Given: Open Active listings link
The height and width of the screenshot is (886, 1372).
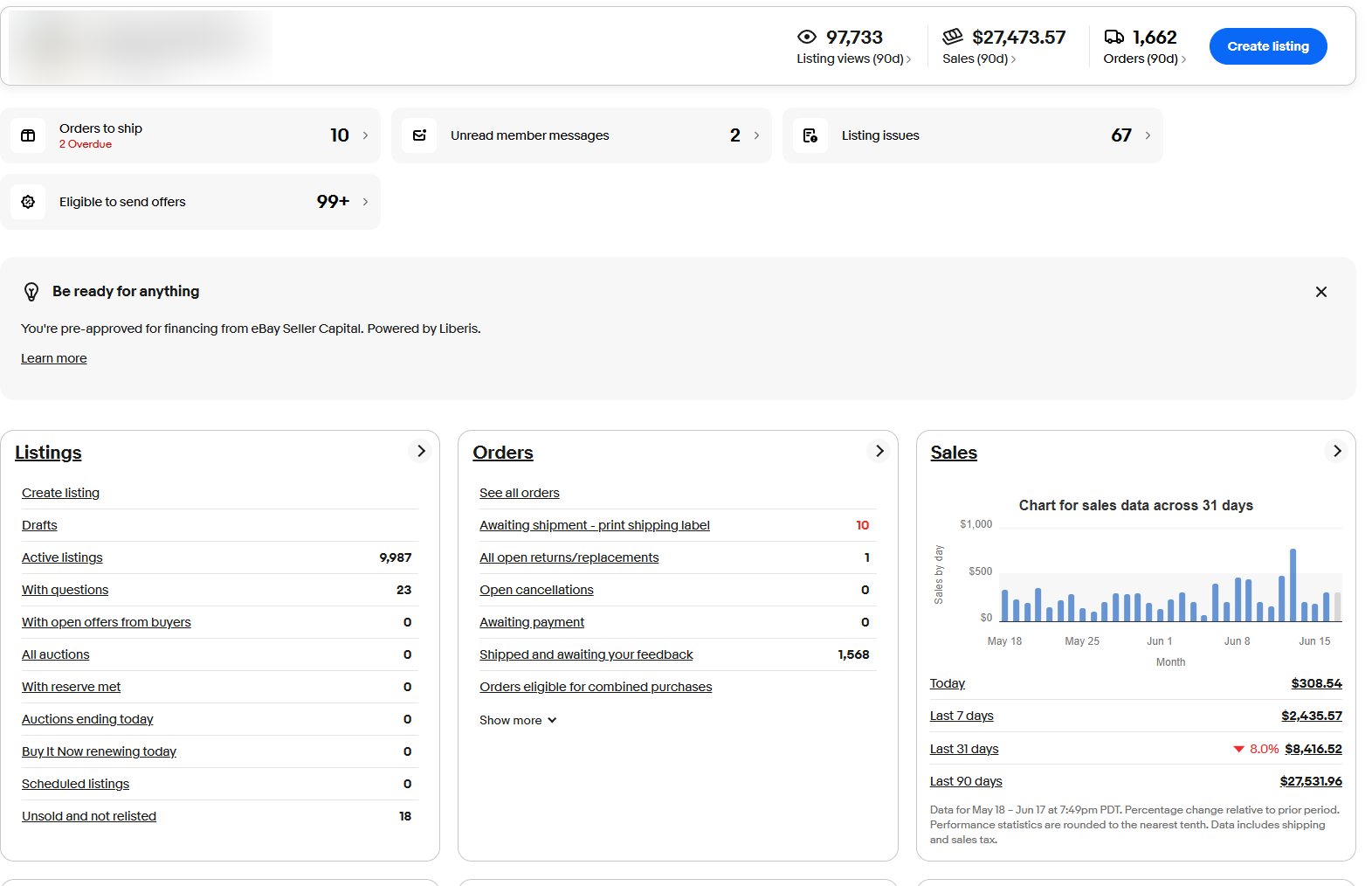Looking at the screenshot, I should (62, 557).
